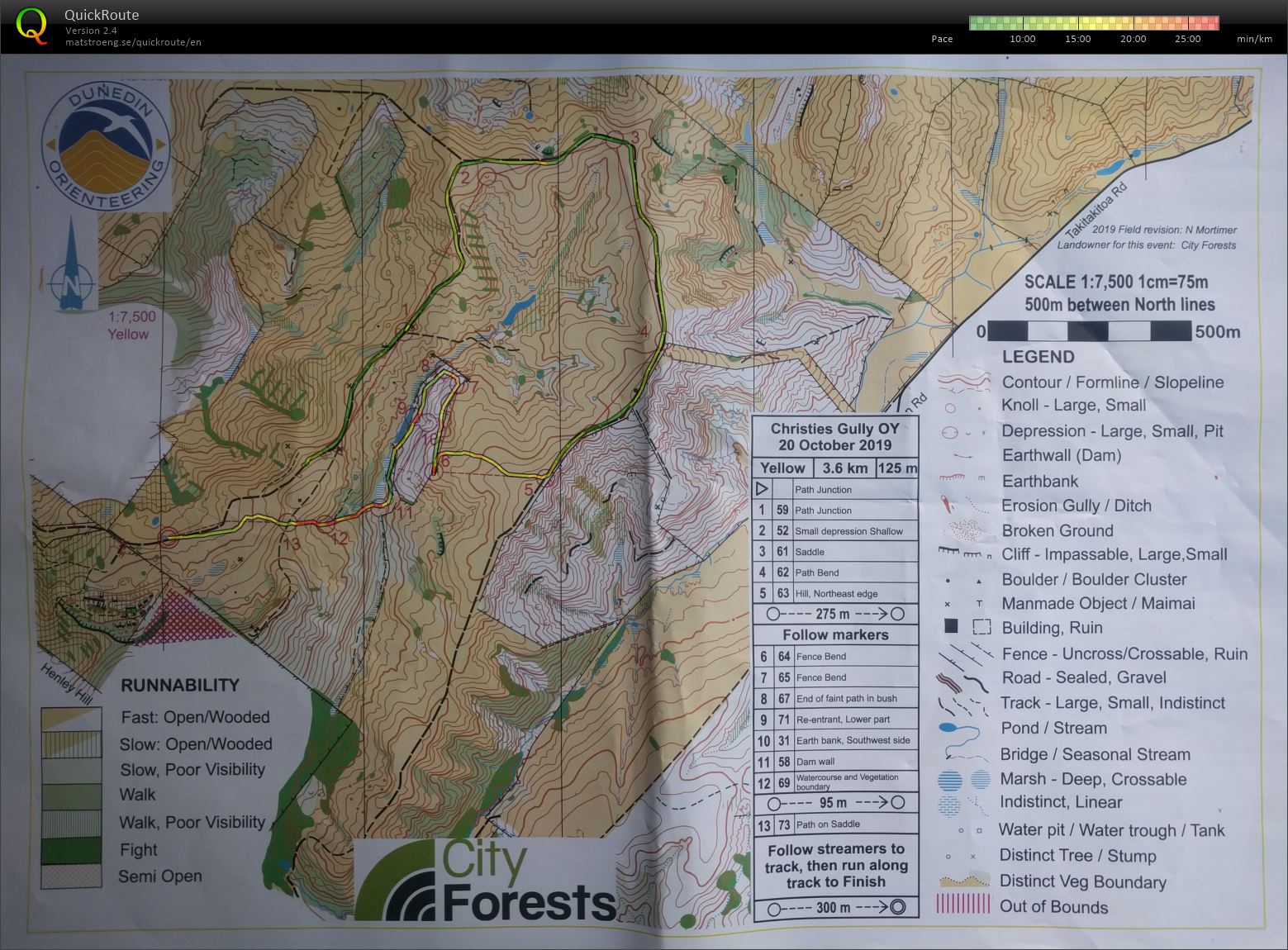Click the "Follow markers" heading
Viewport: 1288px width, 950px height.
tap(835, 634)
